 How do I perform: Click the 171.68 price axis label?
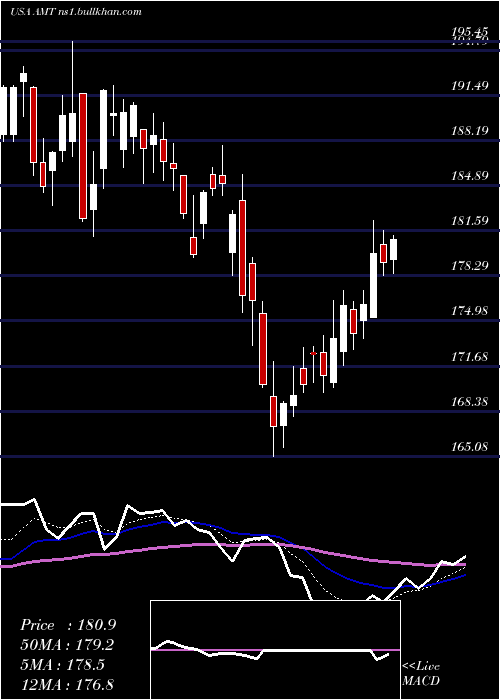click(469, 357)
